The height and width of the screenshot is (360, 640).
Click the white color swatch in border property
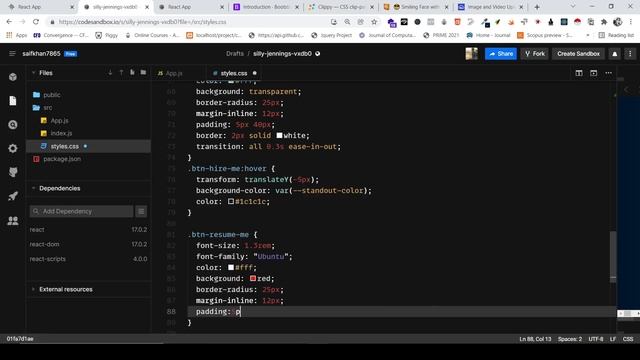pos(279,135)
